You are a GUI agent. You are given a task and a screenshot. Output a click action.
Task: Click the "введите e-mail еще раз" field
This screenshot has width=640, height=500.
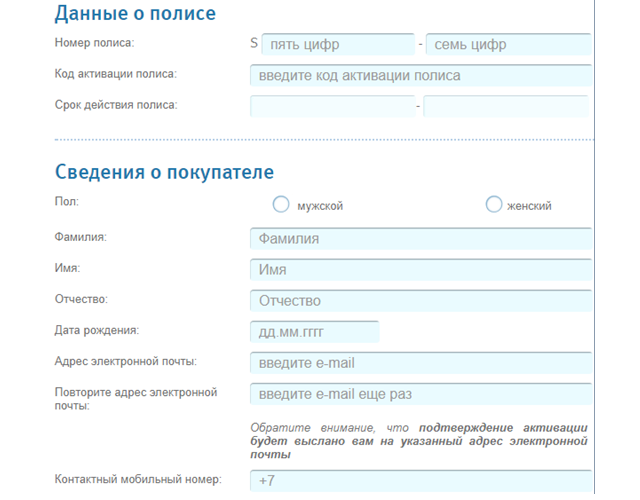tap(420, 394)
